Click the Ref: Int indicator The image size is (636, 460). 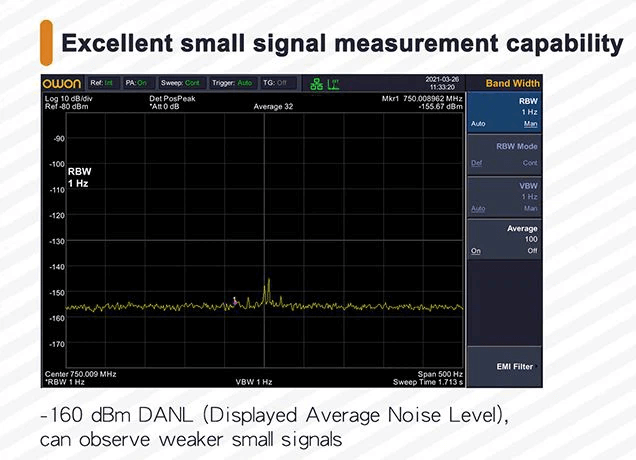pyautogui.click(x=103, y=83)
